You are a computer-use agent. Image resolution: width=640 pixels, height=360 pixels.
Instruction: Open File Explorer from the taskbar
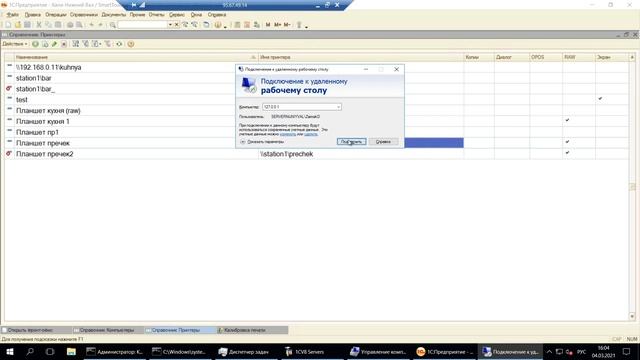tap(71, 351)
